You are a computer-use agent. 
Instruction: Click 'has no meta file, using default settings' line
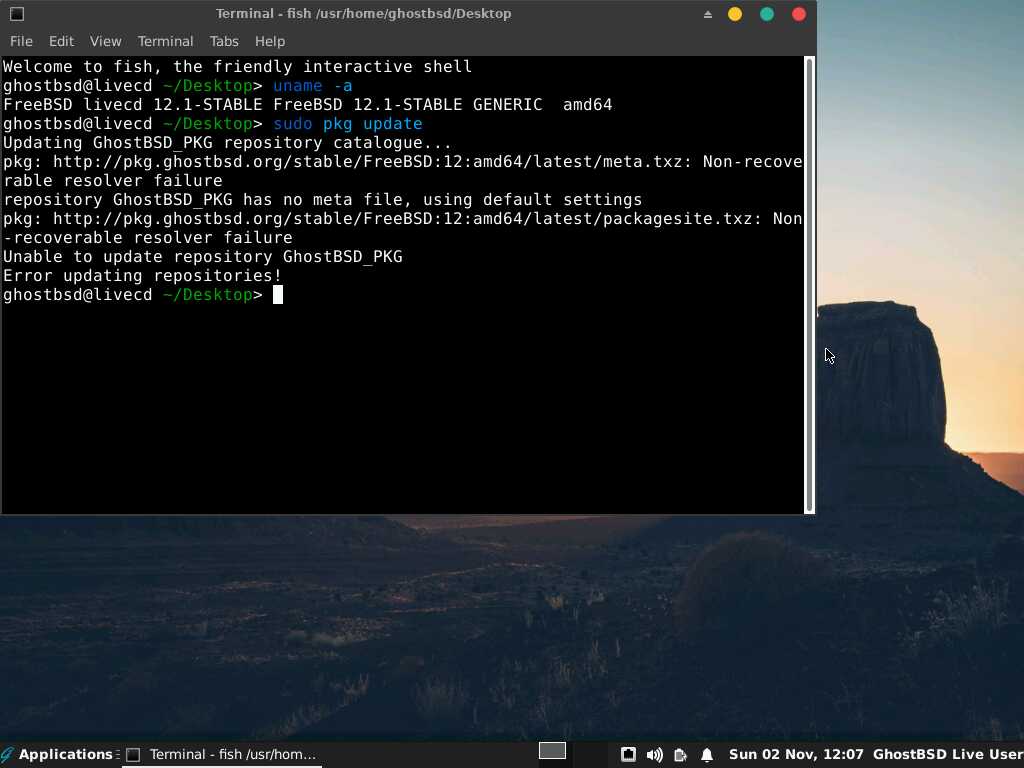click(x=323, y=199)
